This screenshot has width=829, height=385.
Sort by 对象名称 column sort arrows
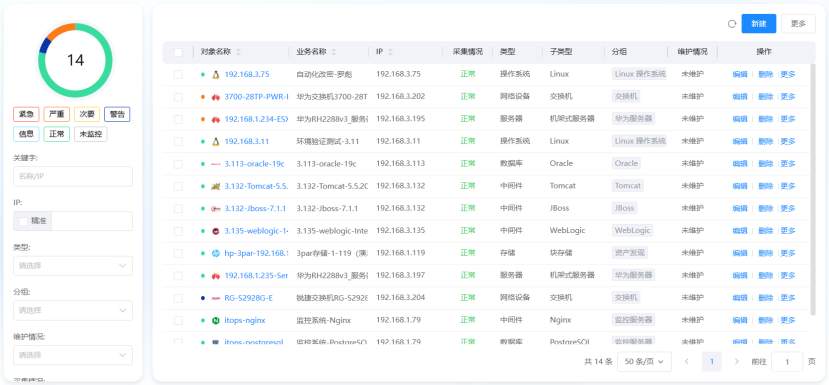pyautogui.click(x=238, y=52)
